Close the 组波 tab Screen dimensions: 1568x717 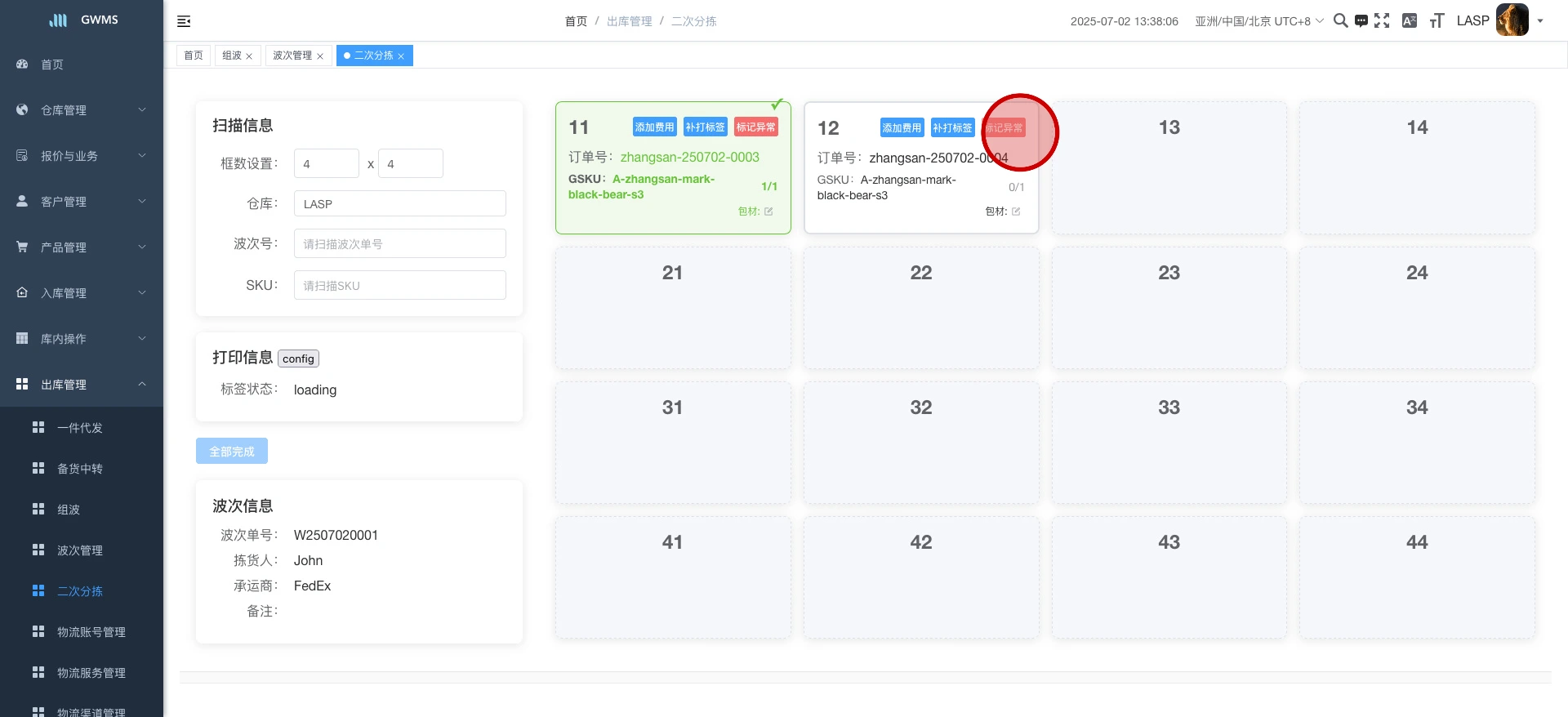coord(249,56)
